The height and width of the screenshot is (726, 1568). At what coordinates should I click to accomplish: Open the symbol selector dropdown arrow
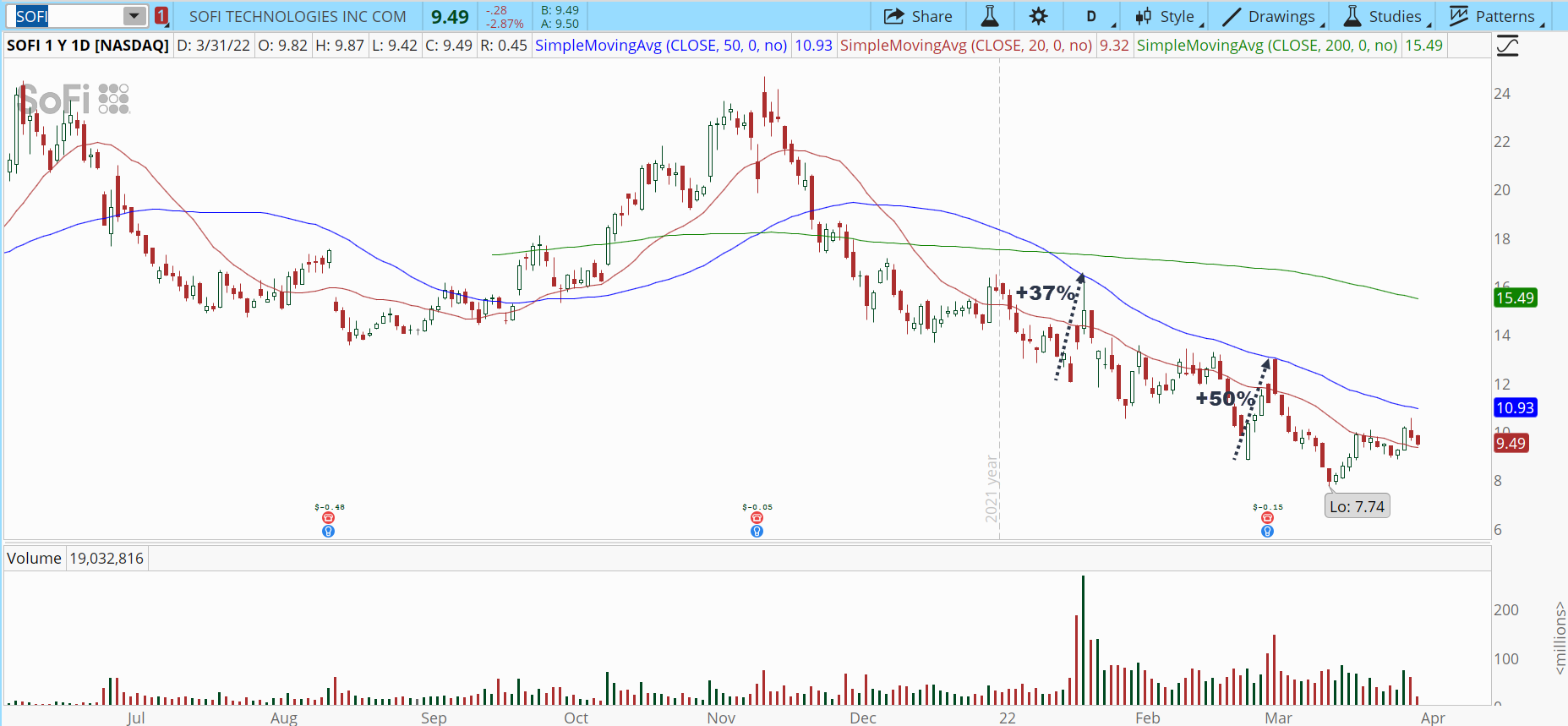134,16
